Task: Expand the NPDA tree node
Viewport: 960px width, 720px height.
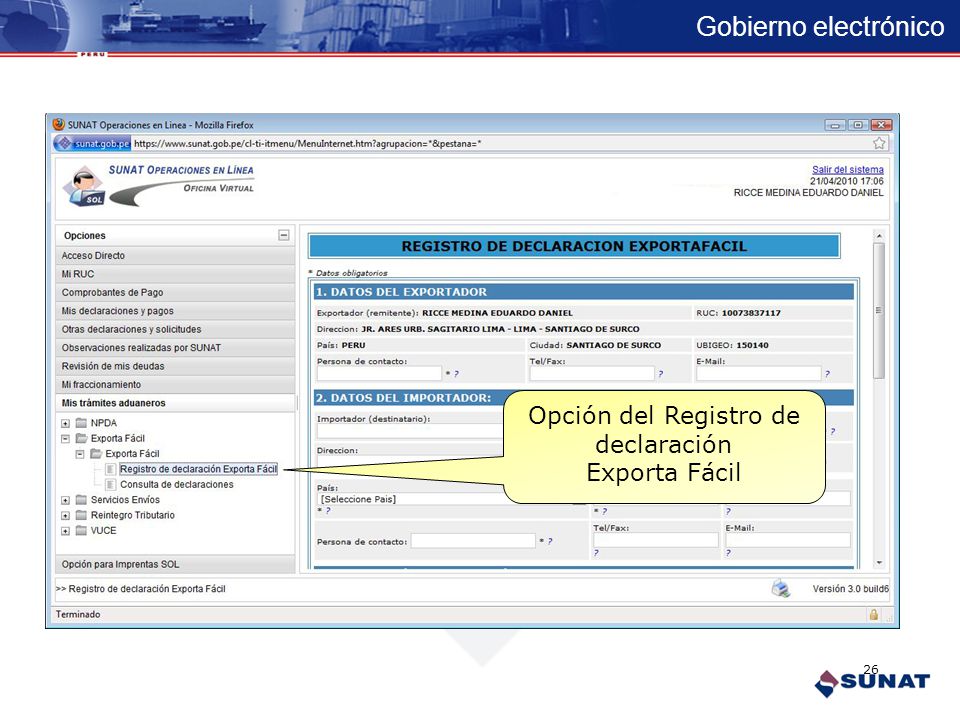Action: [66, 423]
